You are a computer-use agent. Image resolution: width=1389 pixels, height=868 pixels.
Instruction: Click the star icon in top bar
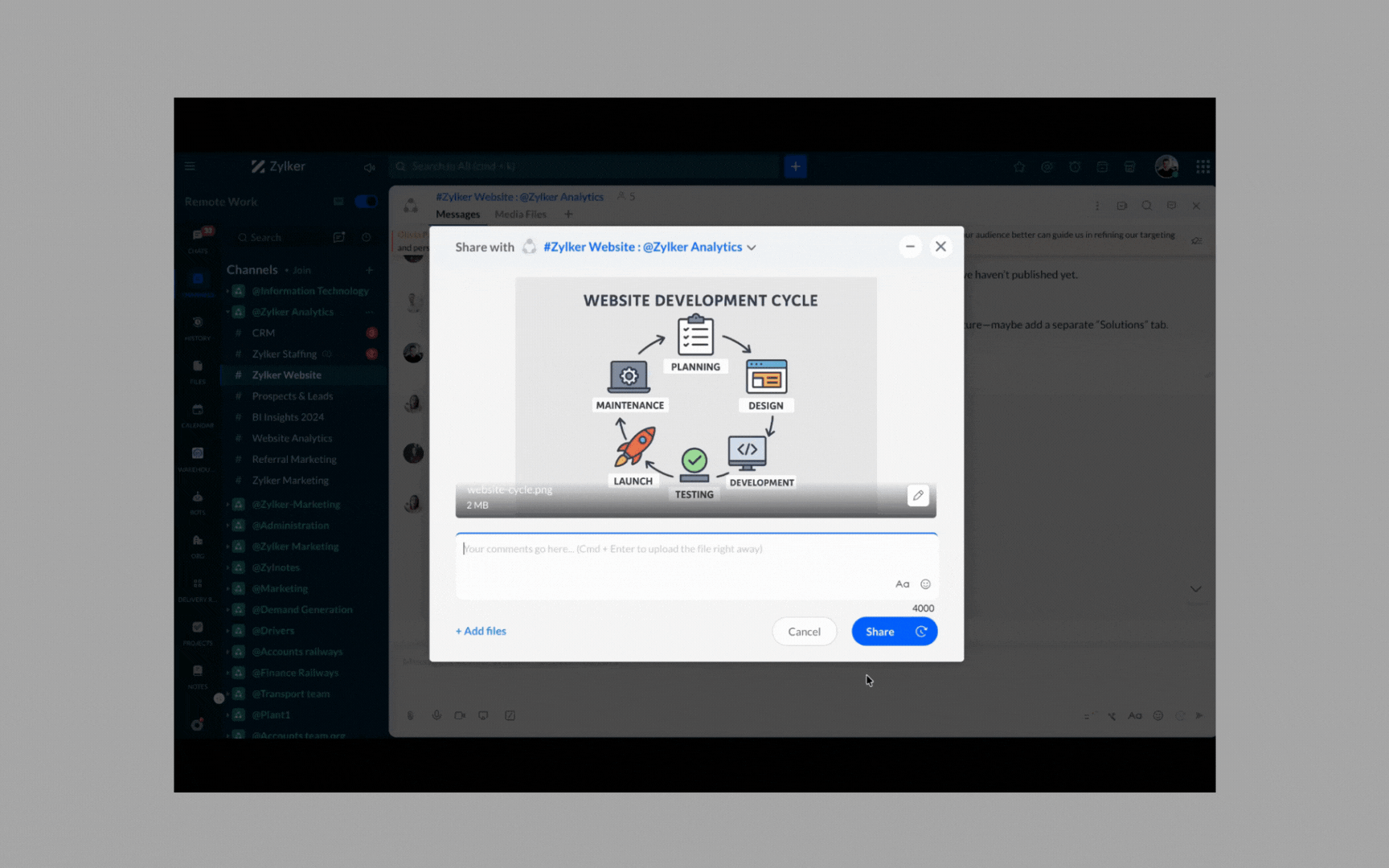point(1019,167)
